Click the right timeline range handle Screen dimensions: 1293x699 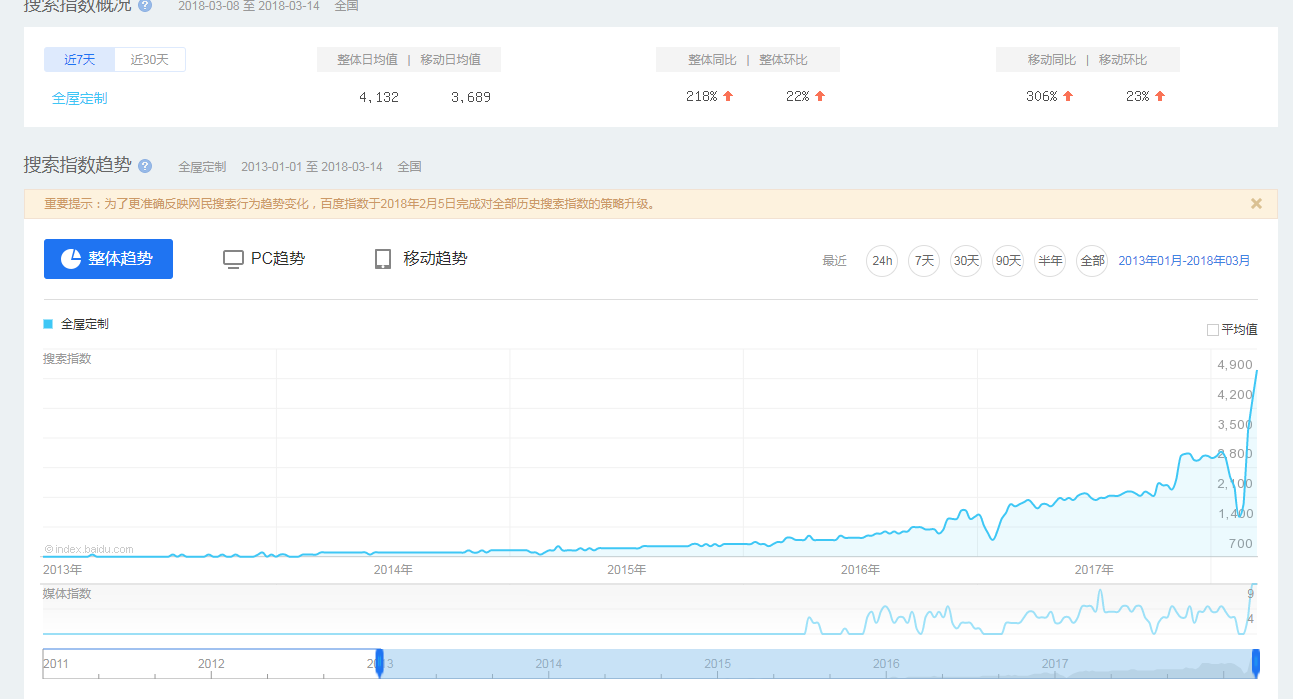tap(1256, 662)
